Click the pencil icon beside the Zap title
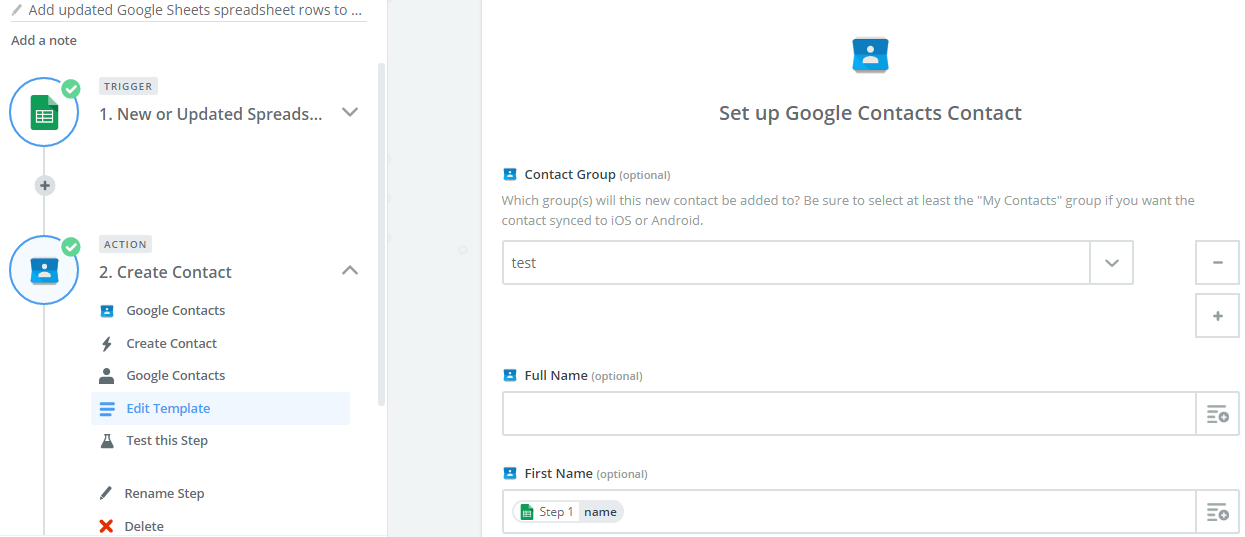 (x=17, y=10)
